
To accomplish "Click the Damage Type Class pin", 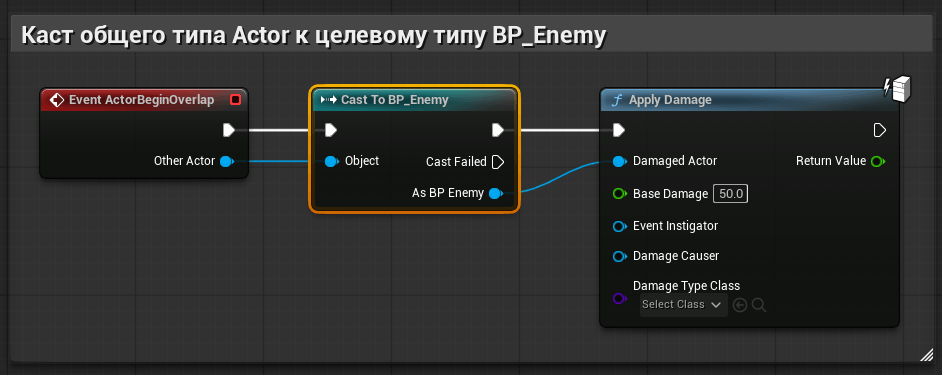I will (x=620, y=298).
